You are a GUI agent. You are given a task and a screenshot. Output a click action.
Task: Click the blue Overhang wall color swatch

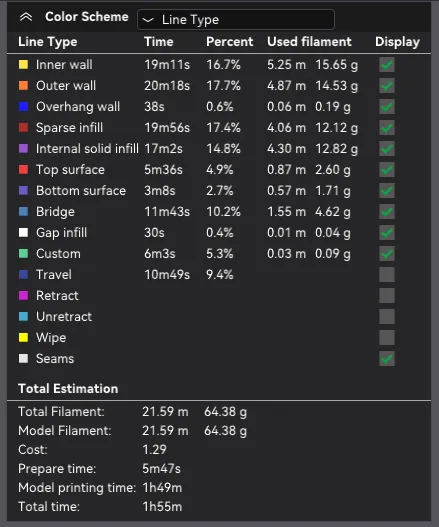(x=24, y=107)
